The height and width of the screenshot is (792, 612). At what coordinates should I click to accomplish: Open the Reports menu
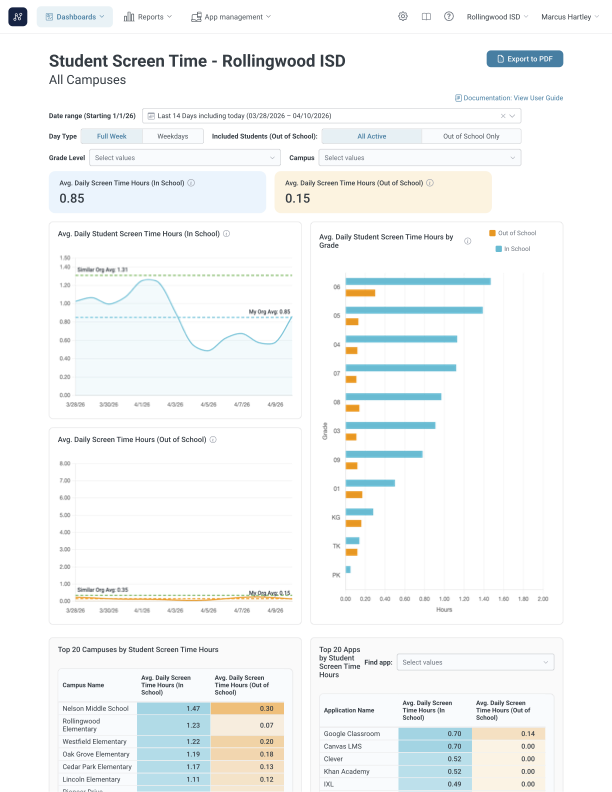(x=148, y=17)
